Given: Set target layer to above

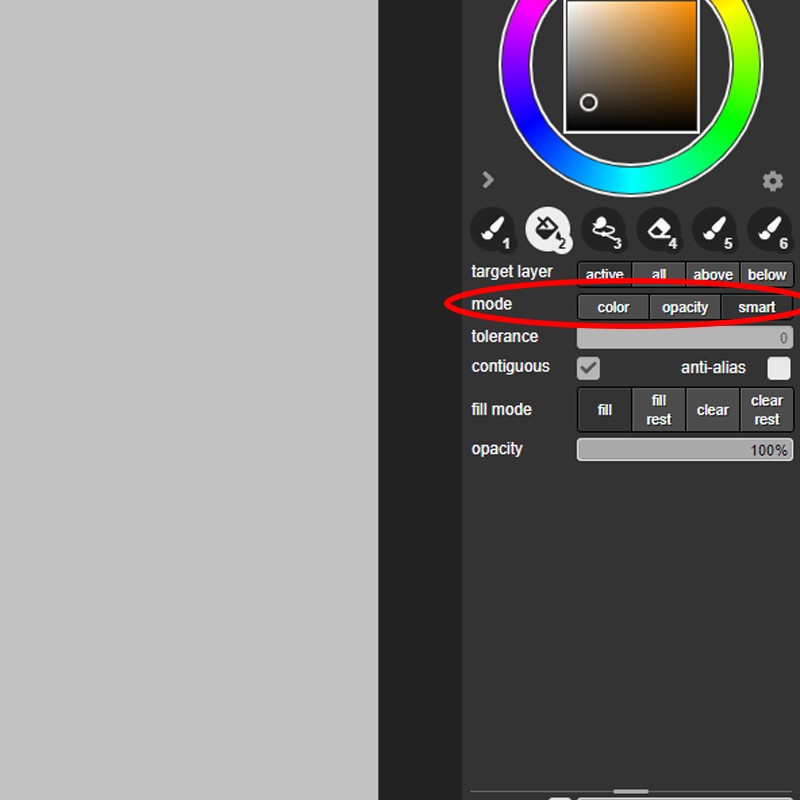Looking at the screenshot, I should 713,275.
